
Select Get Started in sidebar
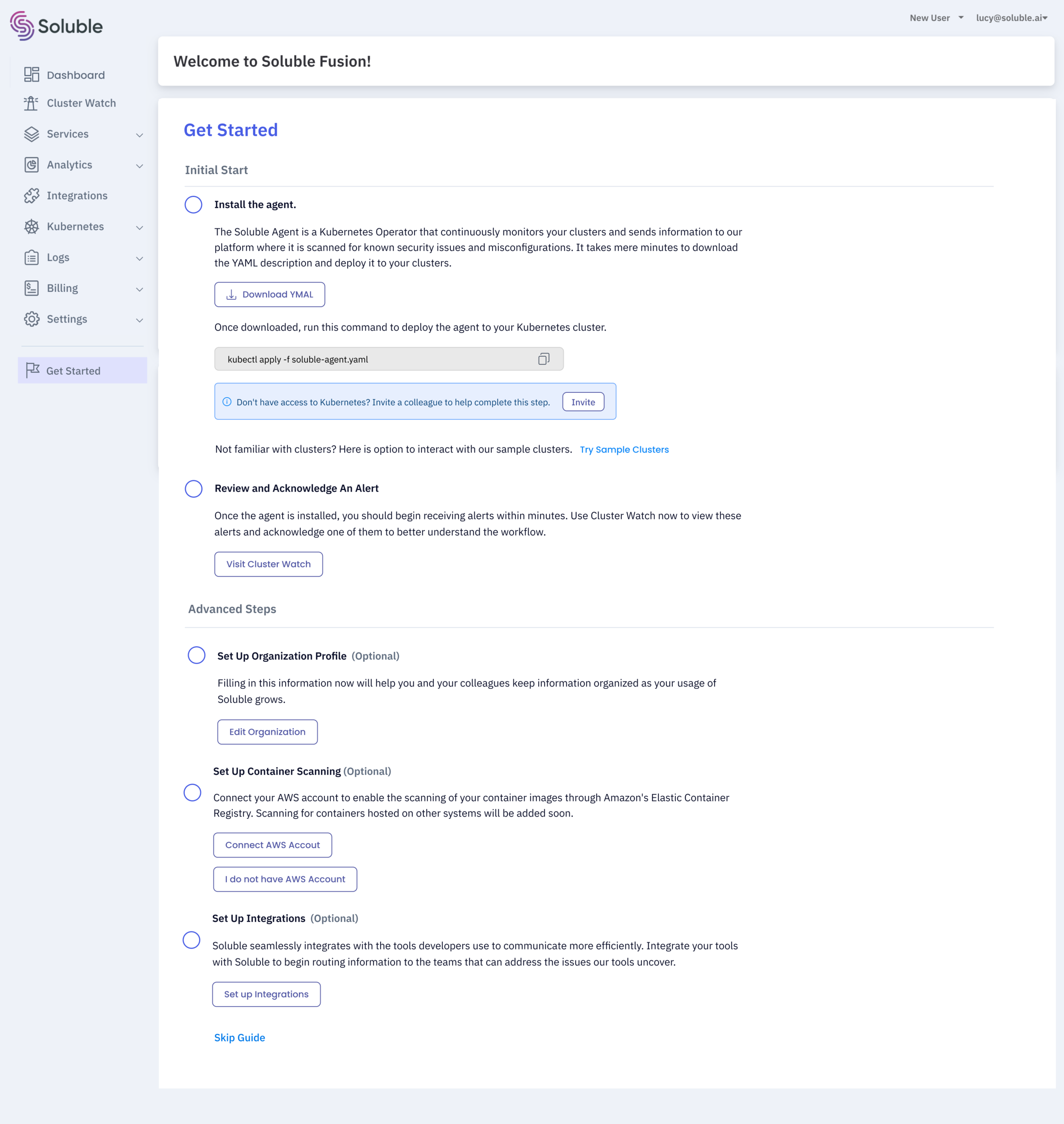[x=82, y=370]
